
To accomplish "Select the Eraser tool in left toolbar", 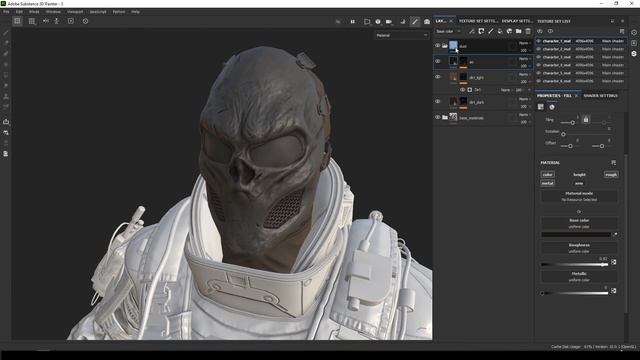I will 6,43.
